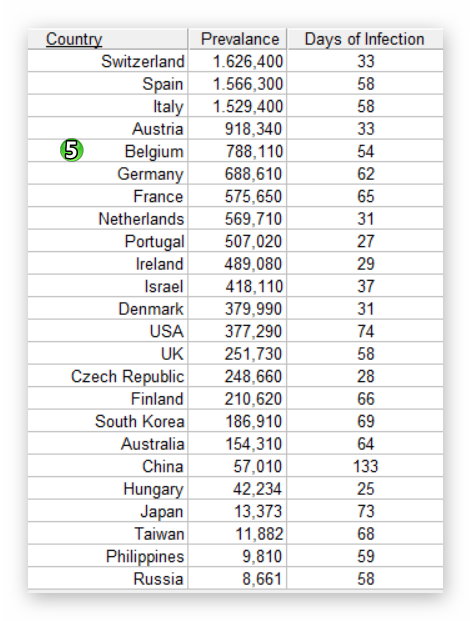Select the USA days value 74

click(x=366, y=331)
